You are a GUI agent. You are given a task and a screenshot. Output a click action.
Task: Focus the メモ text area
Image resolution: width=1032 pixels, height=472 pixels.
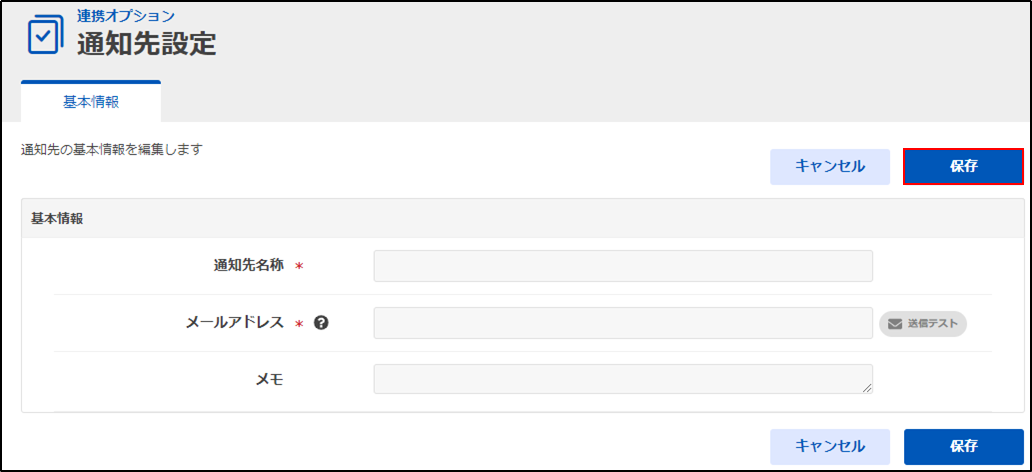pos(623,379)
